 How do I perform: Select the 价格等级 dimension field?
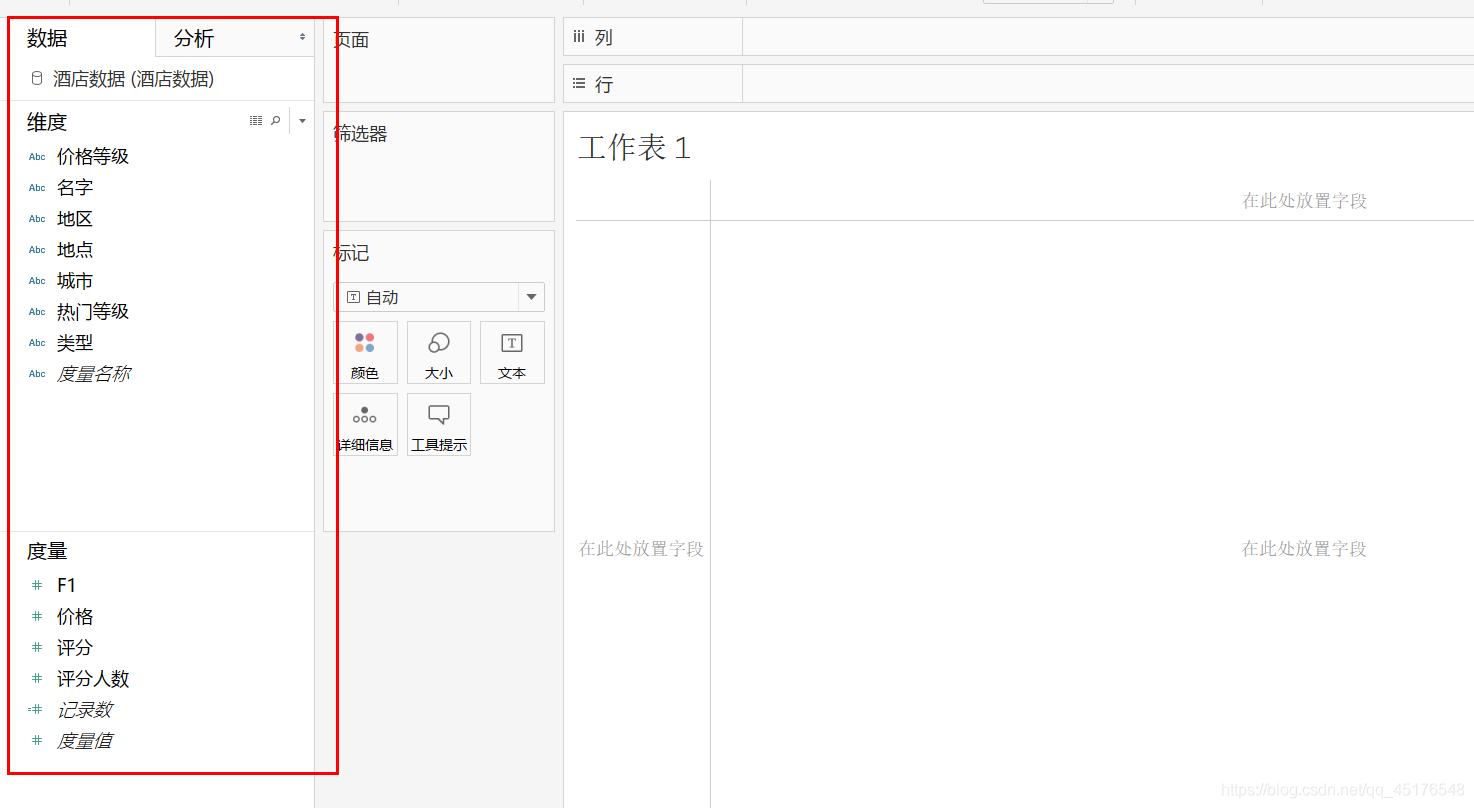point(93,156)
